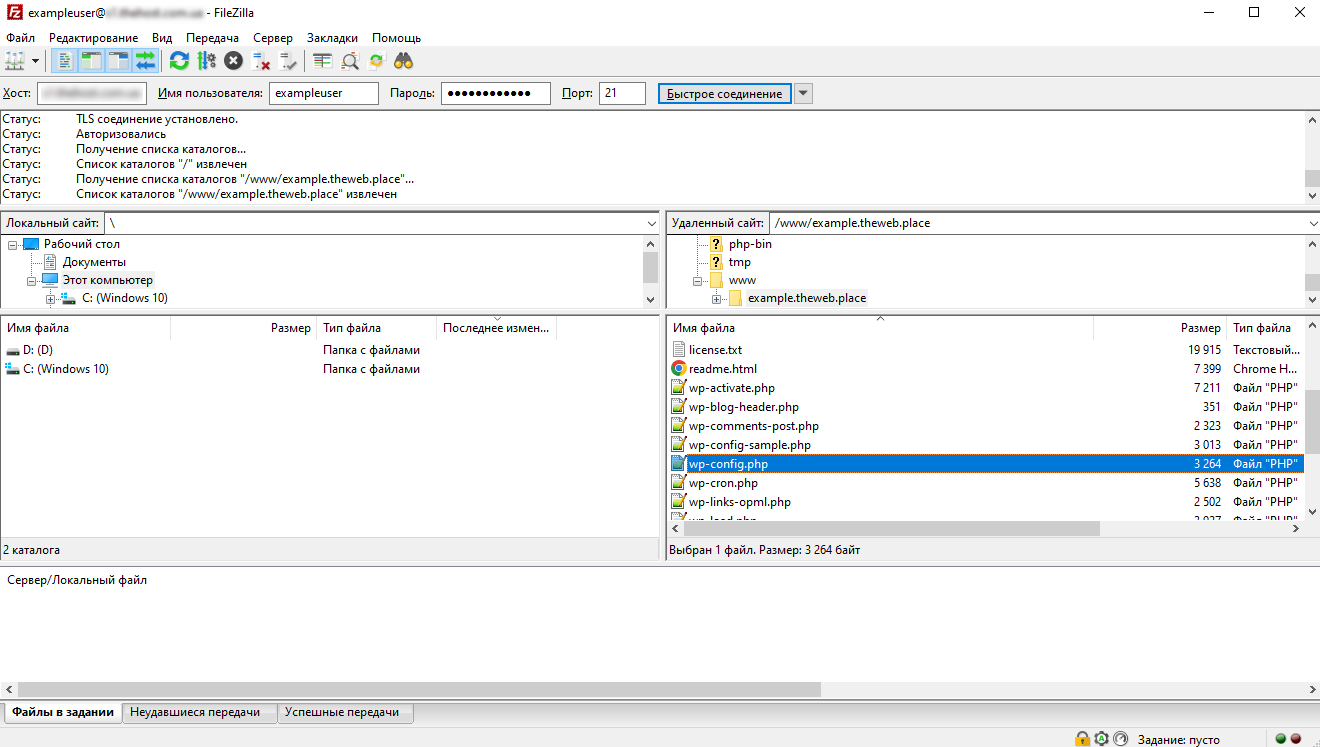Open the Вид menu
The width and height of the screenshot is (1320, 747).
162,38
